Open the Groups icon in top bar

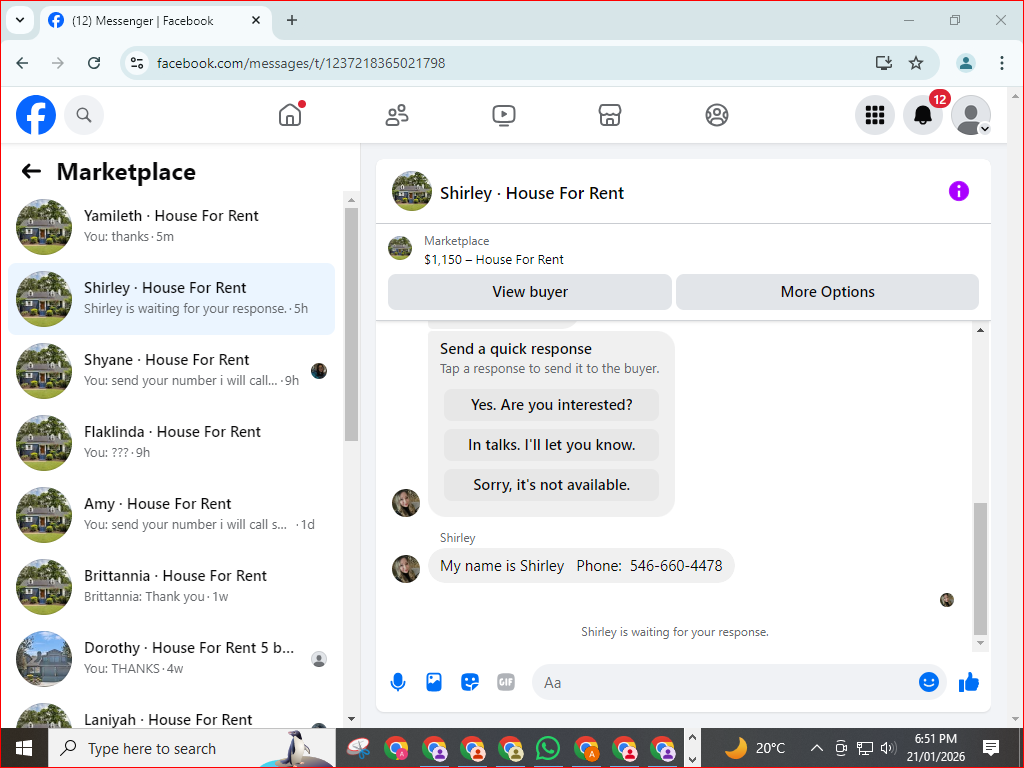click(x=716, y=115)
